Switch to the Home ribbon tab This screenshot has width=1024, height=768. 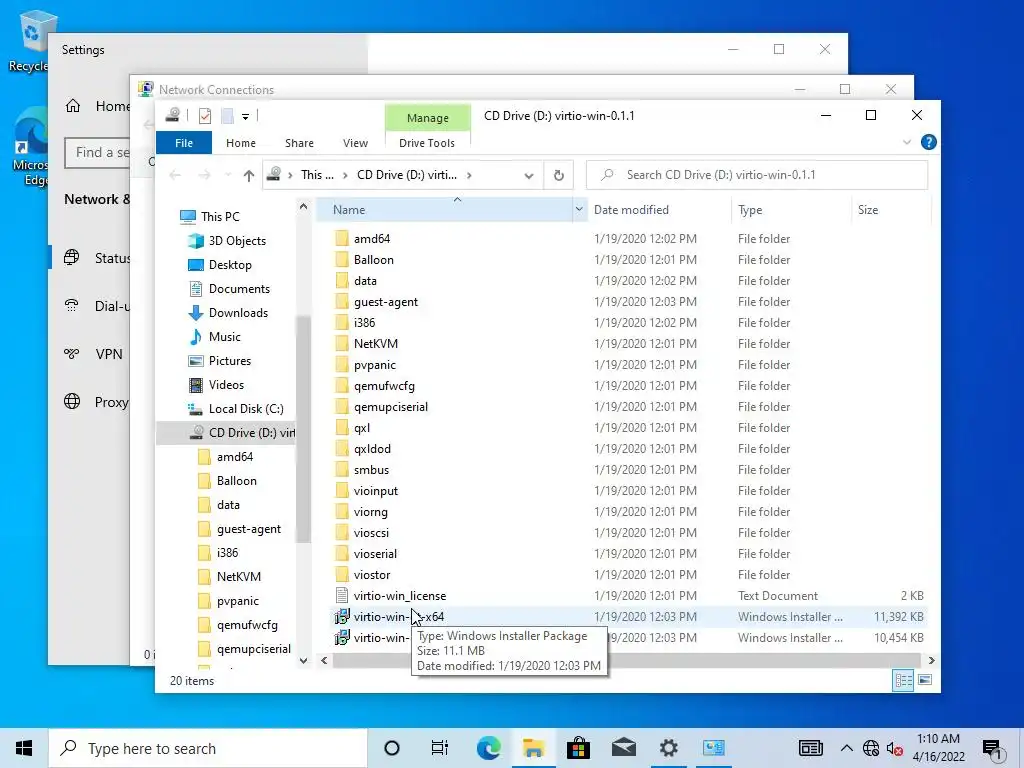click(241, 143)
